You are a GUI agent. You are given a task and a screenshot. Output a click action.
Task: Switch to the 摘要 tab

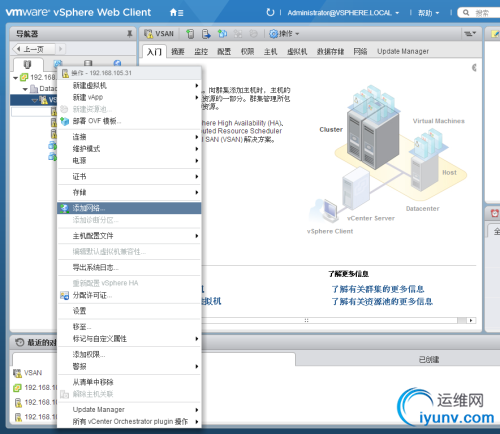point(178,52)
